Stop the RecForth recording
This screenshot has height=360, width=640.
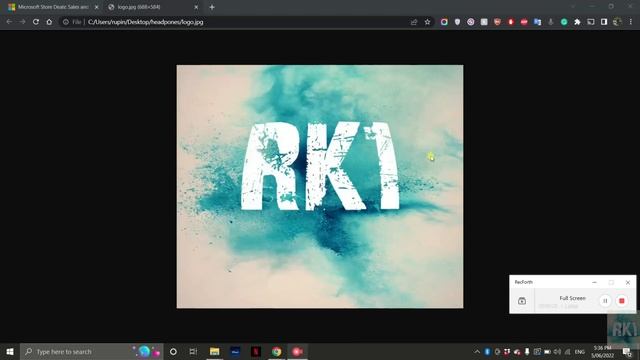pos(622,301)
